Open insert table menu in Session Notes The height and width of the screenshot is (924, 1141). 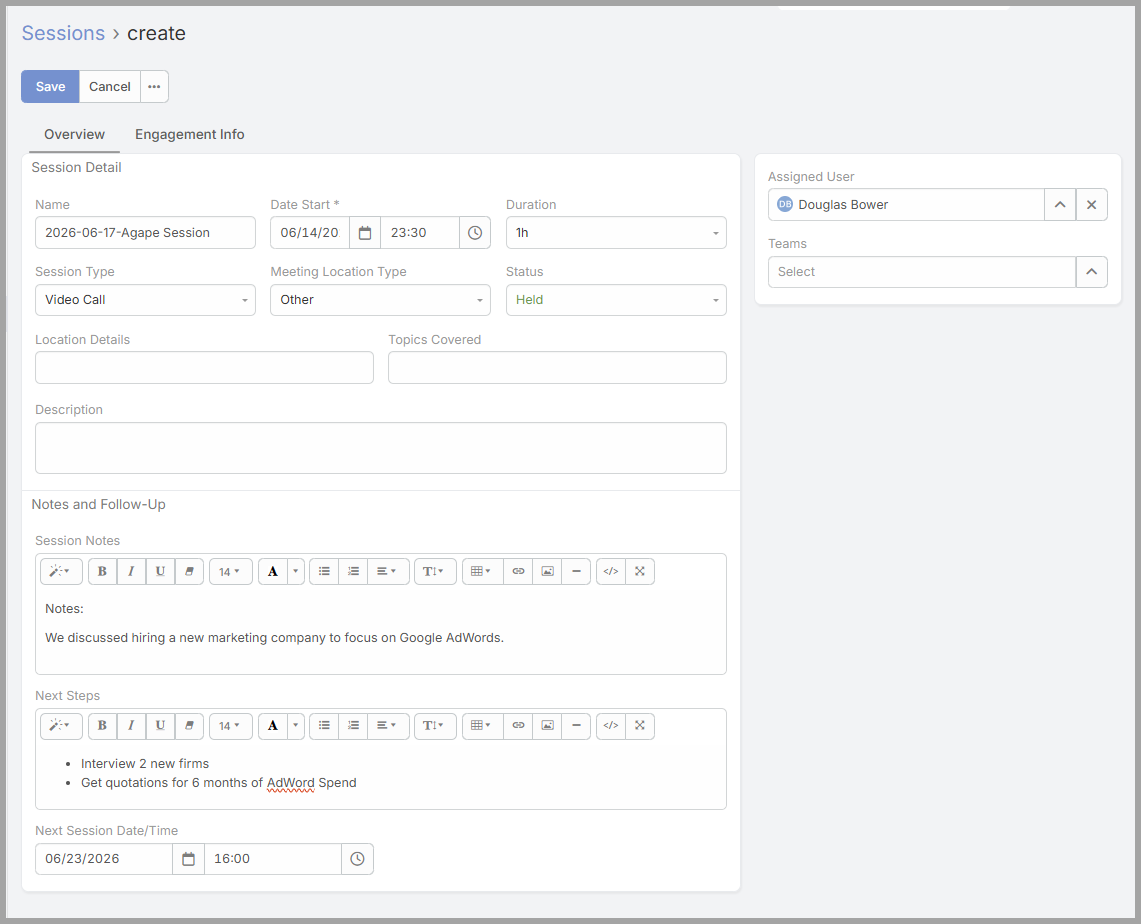click(482, 571)
